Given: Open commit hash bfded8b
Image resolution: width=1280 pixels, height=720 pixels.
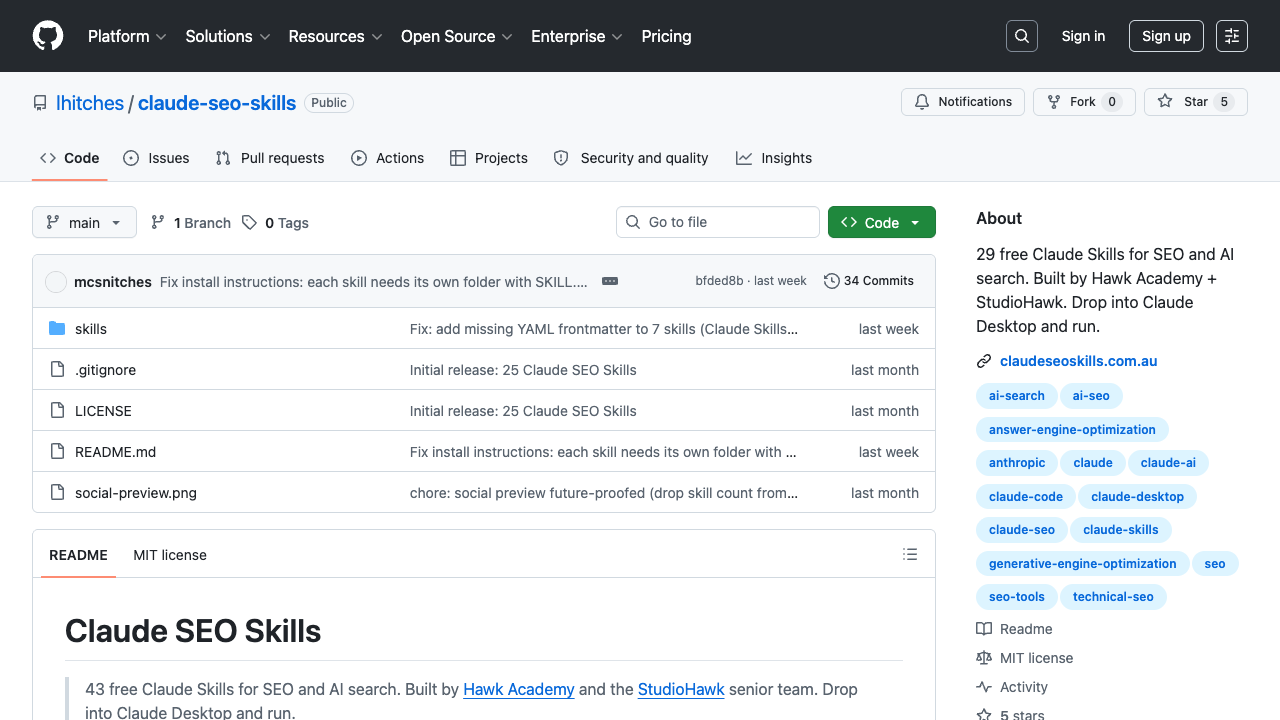Looking at the screenshot, I should click(719, 281).
